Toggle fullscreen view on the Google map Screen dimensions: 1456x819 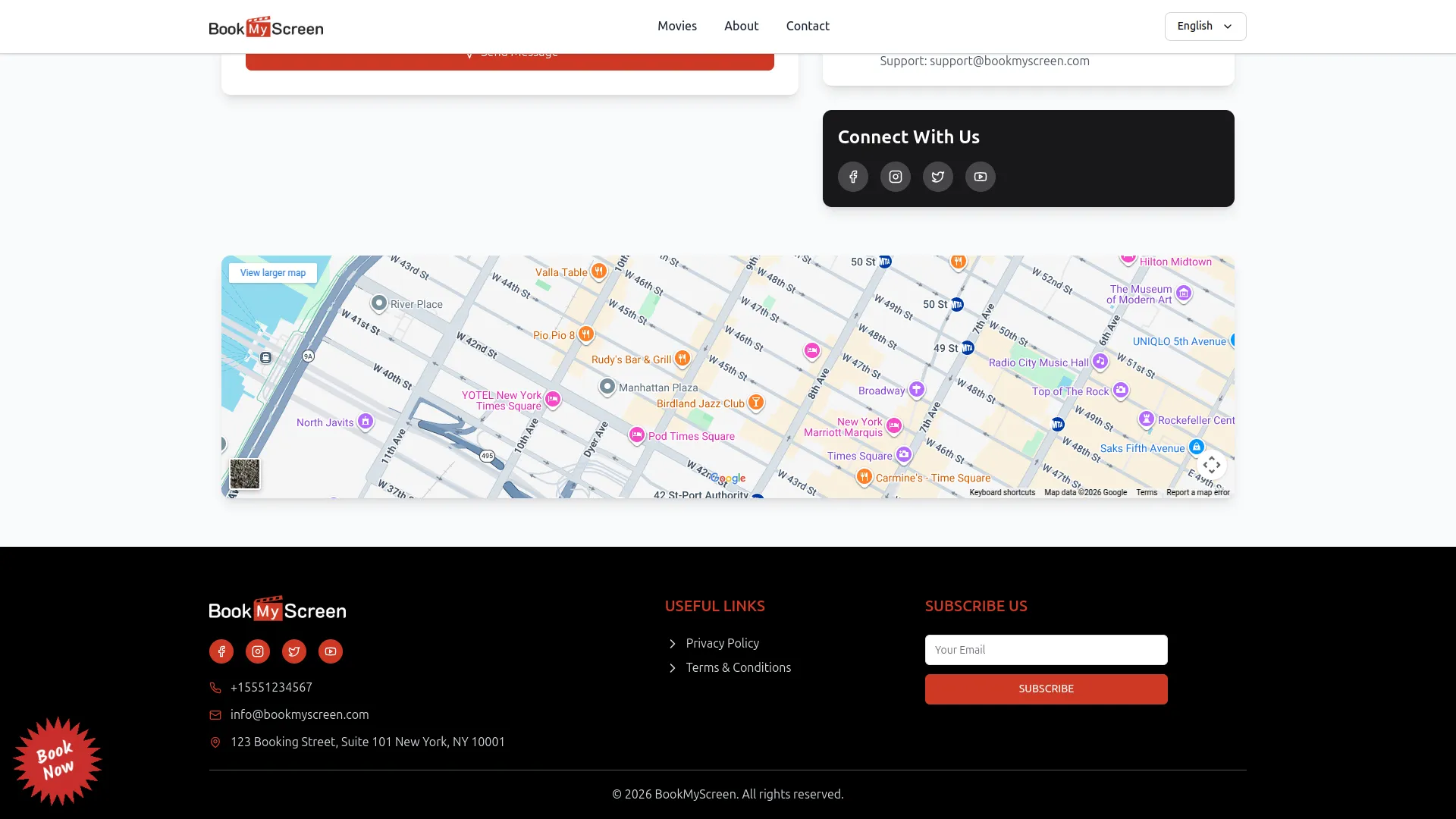[1212, 465]
